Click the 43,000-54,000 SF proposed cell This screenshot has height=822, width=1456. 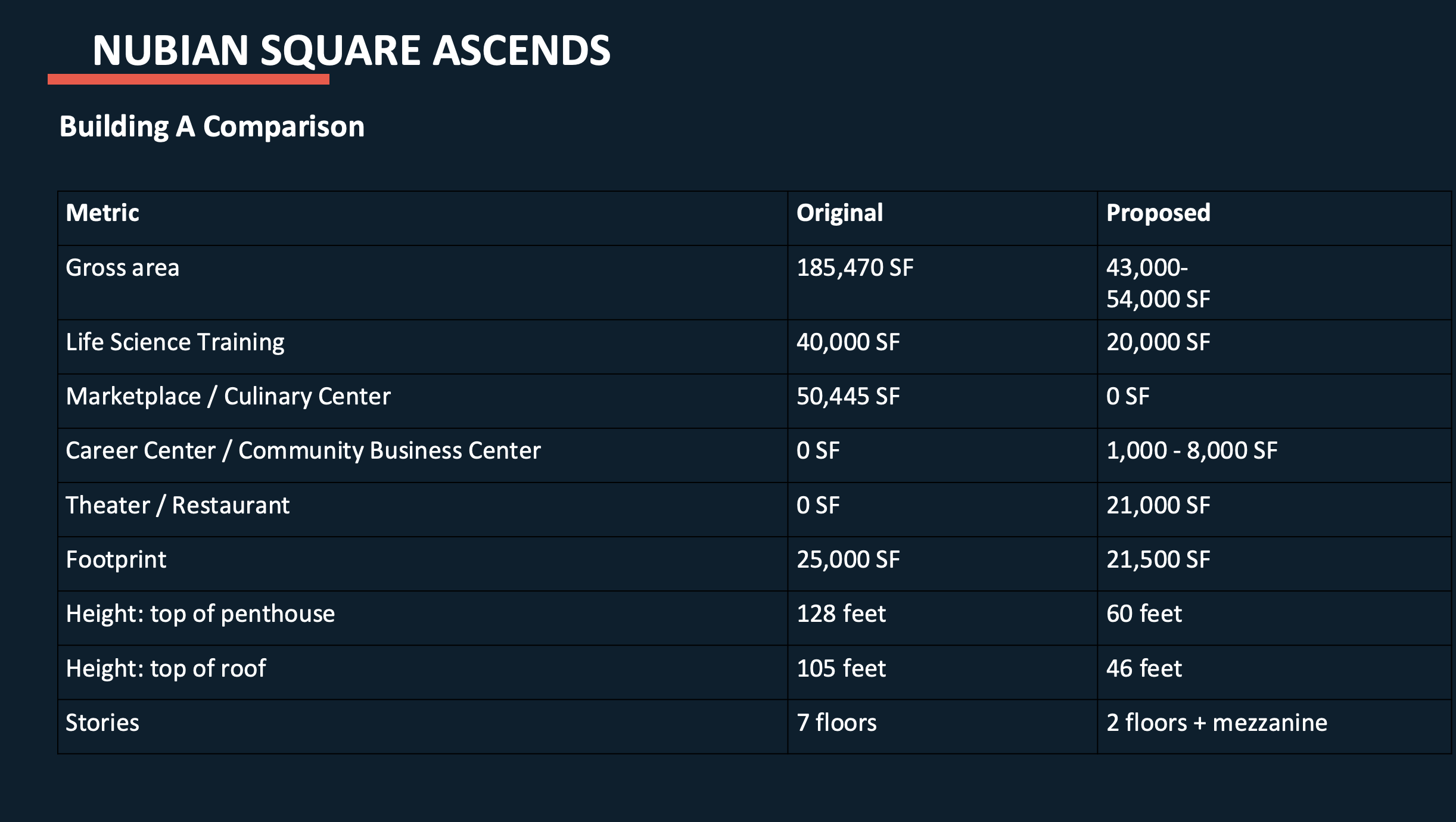[1158, 283]
